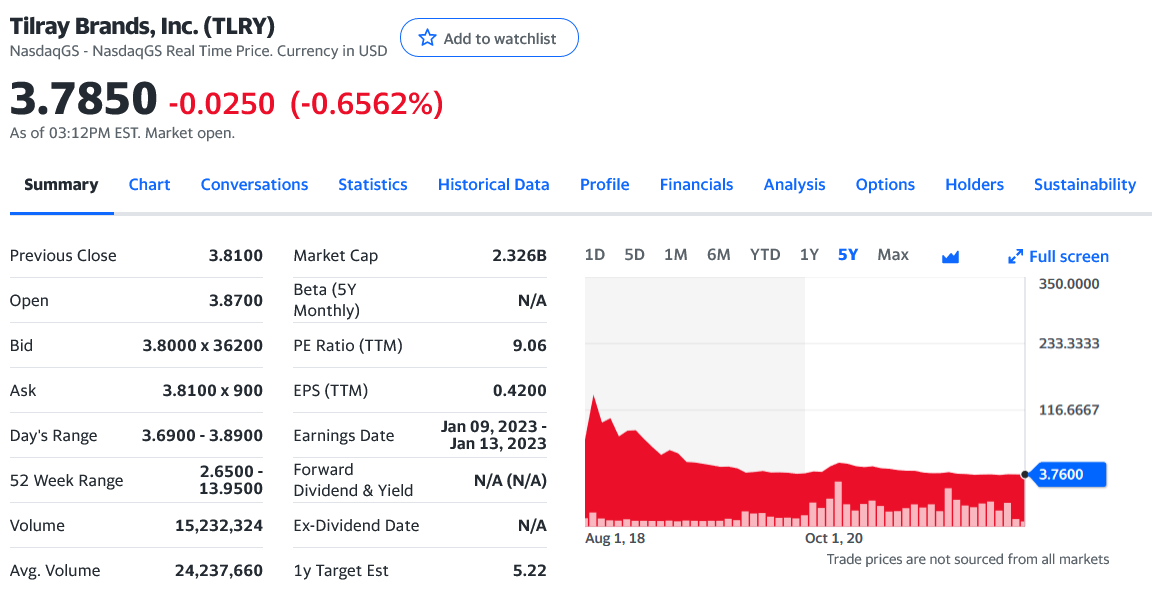Choose the YTD chart range
The width and height of the screenshot is (1152, 615).
tap(765, 255)
